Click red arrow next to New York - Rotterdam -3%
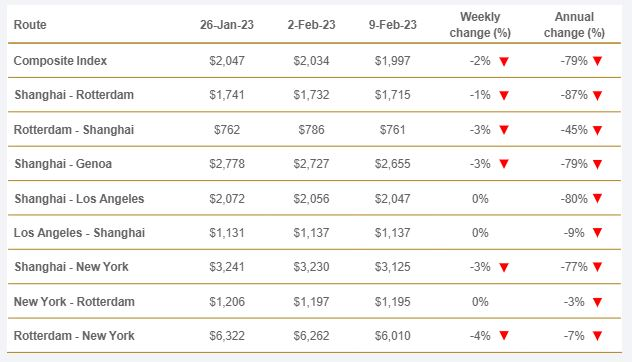 [597, 302]
